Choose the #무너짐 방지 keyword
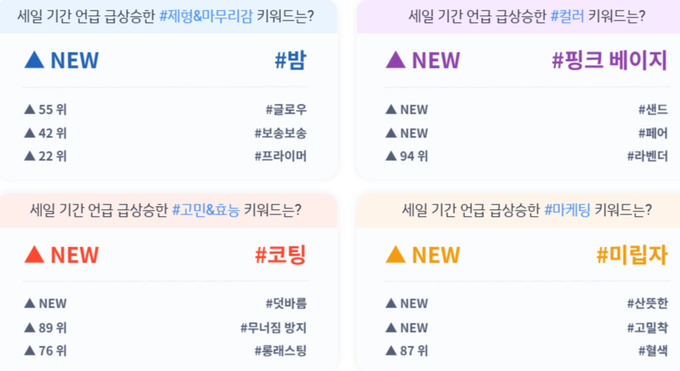Image resolution: width=680 pixels, height=371 pixels. click(274, 328)
